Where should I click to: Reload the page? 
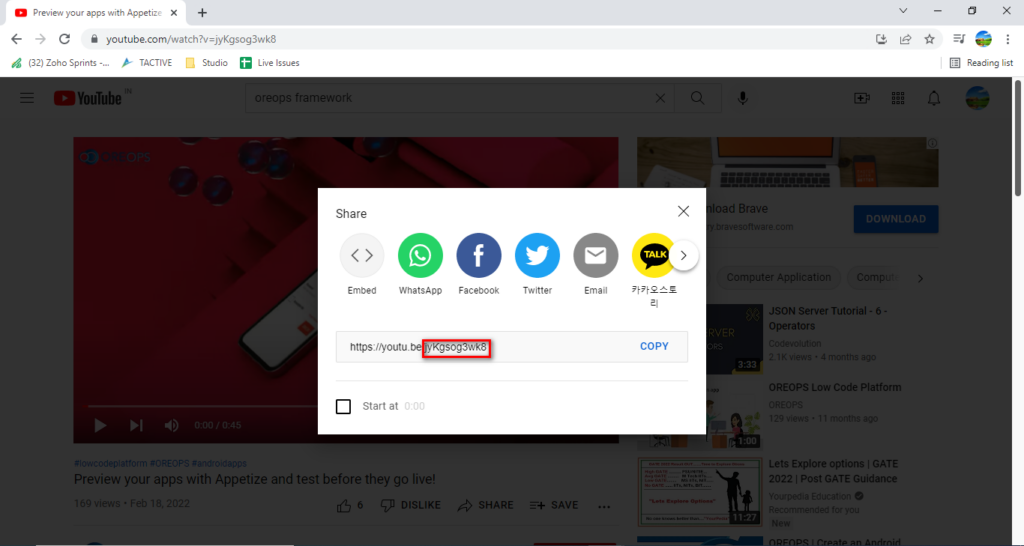pos(64,39)
